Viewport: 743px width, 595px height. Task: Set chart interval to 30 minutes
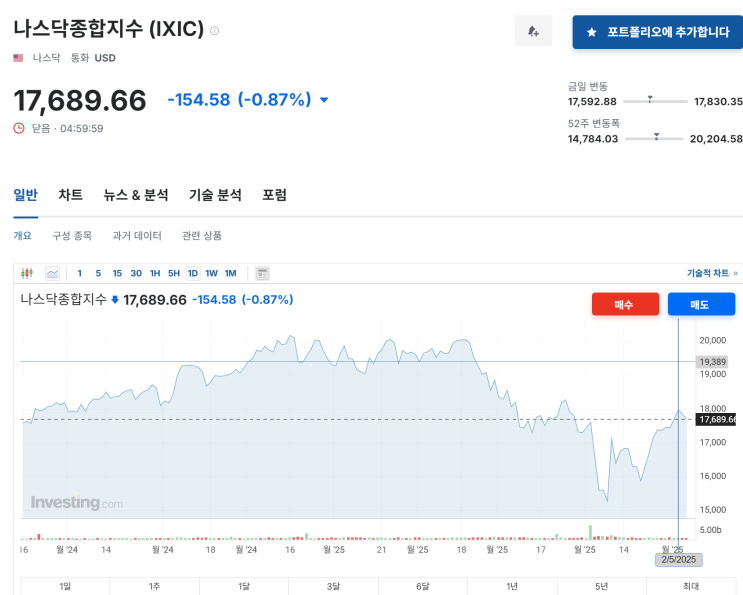click(136, 273)
